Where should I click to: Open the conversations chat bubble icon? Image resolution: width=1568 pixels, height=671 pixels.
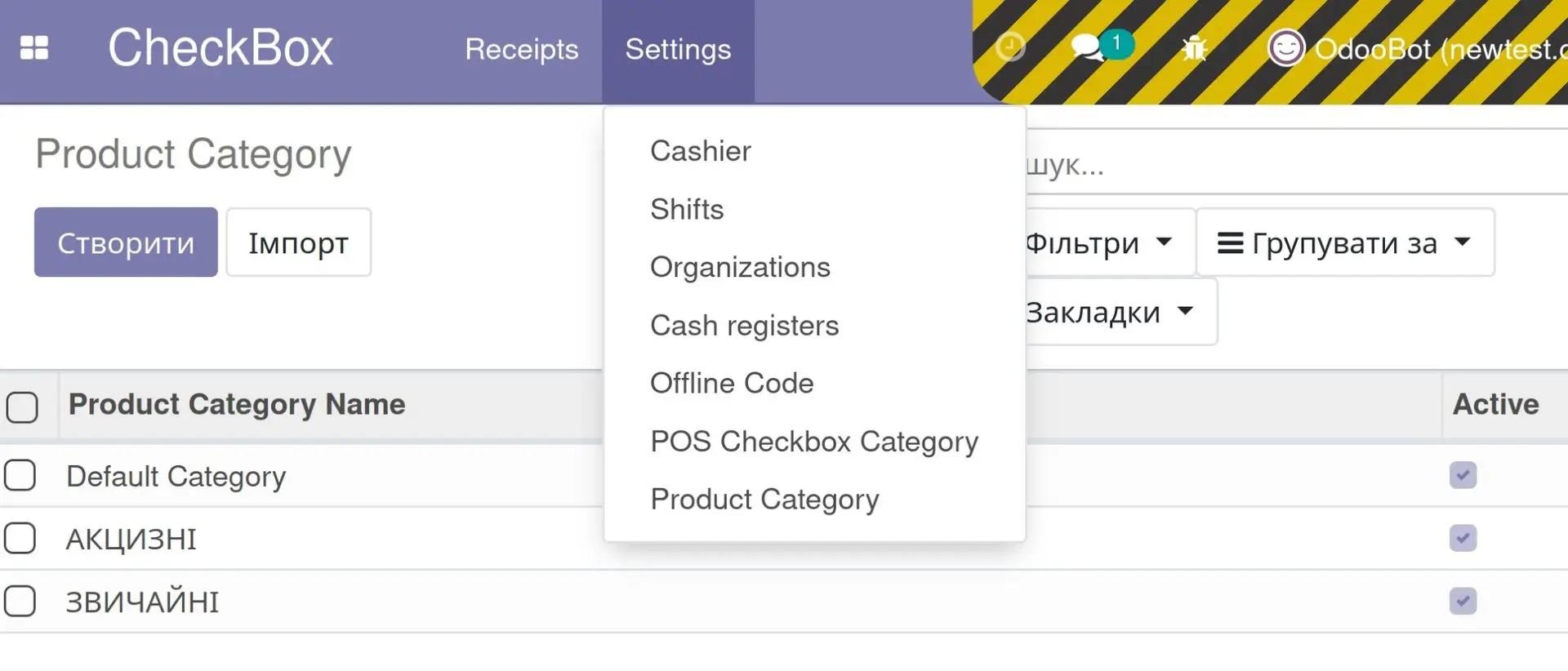click(1088, 48)
